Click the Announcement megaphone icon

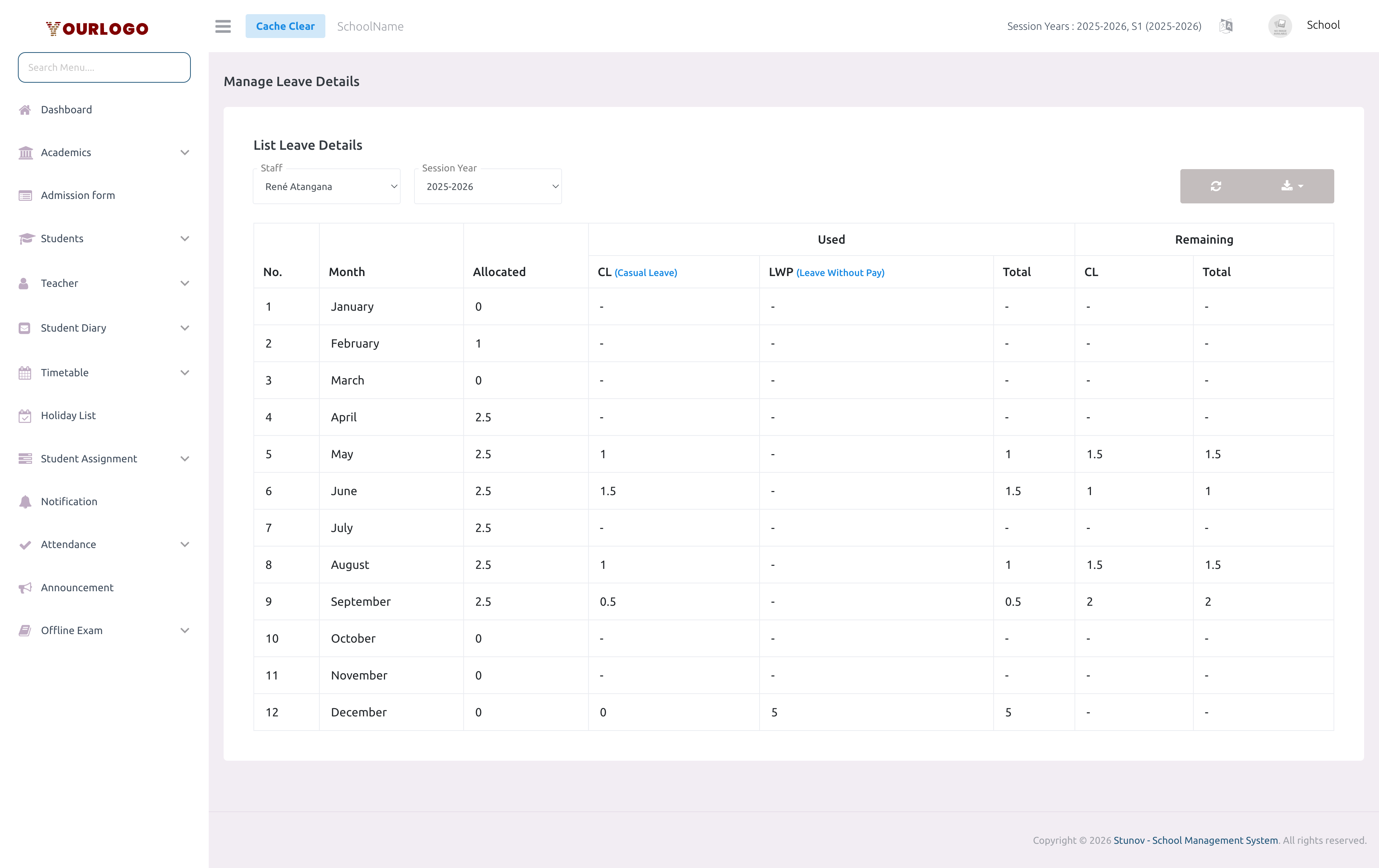coord(25,587)
